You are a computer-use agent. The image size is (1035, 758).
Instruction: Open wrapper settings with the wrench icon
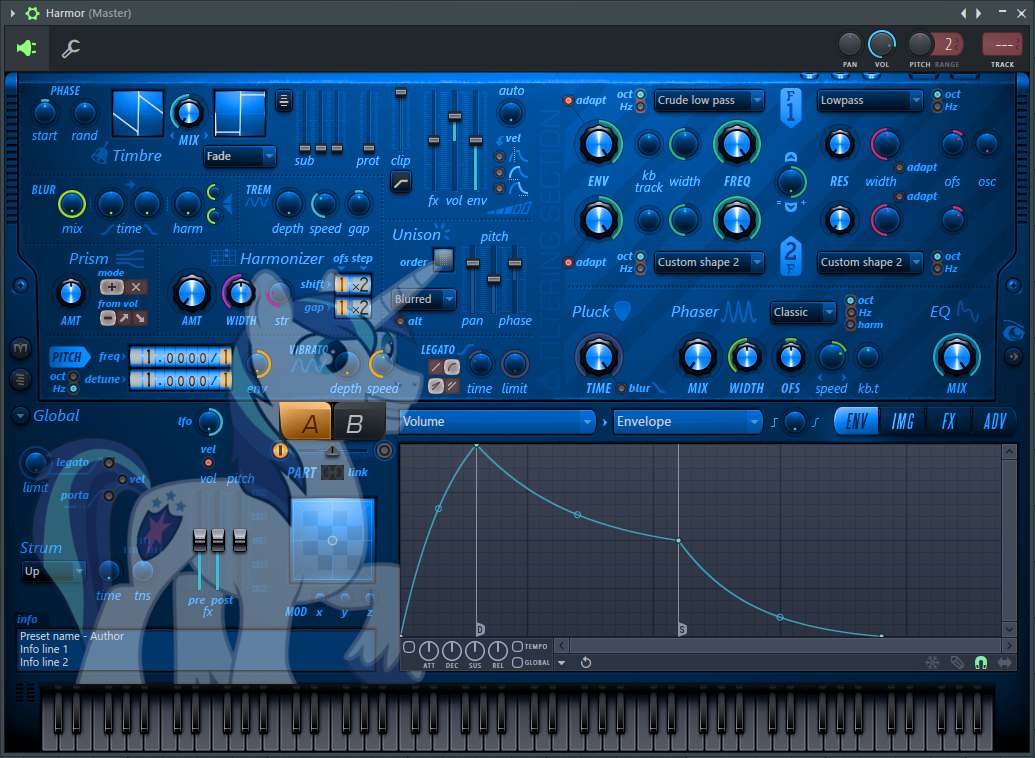click(x=71, y=48)
